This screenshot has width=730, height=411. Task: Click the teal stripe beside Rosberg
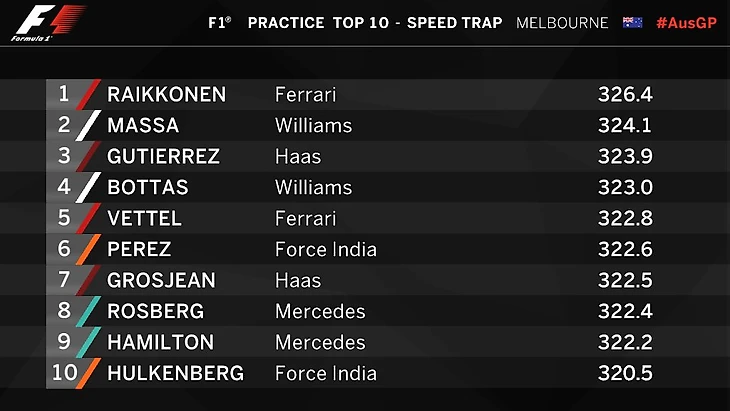(89, 312)
